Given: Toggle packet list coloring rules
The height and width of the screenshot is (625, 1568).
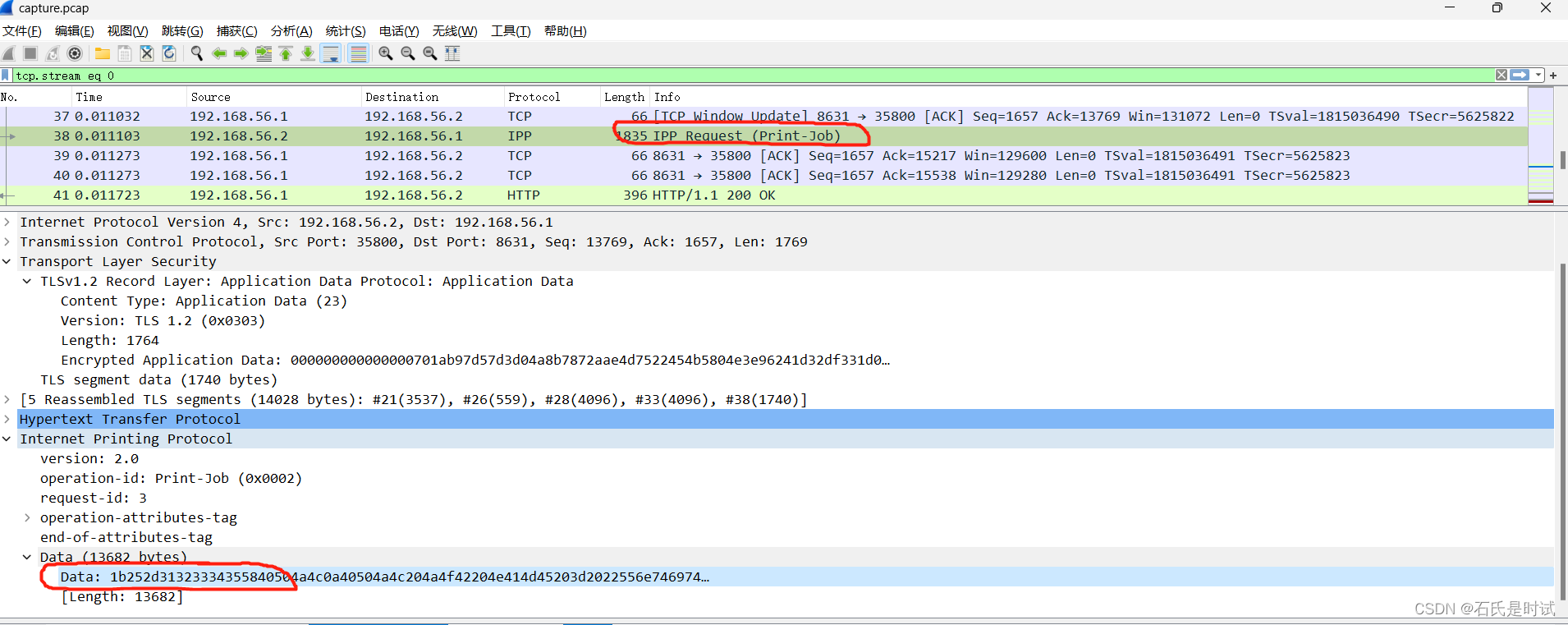Looking at the screenshot, I should 359,53.
